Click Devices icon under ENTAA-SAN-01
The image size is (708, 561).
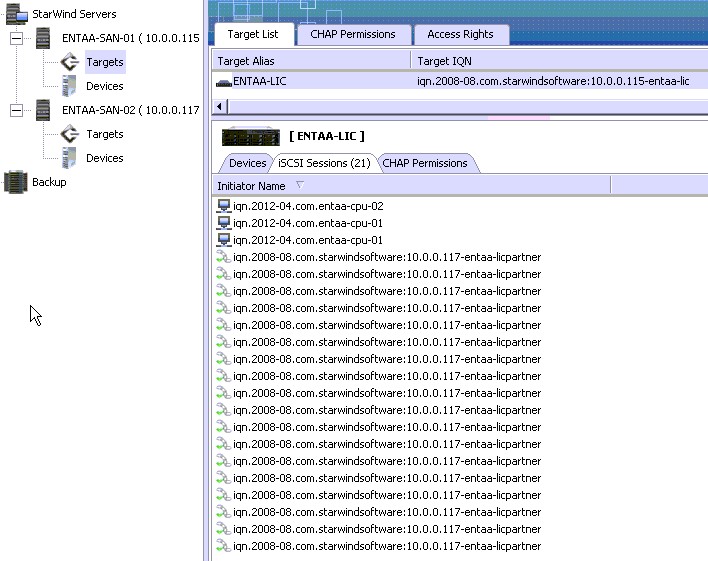(69, 86)
